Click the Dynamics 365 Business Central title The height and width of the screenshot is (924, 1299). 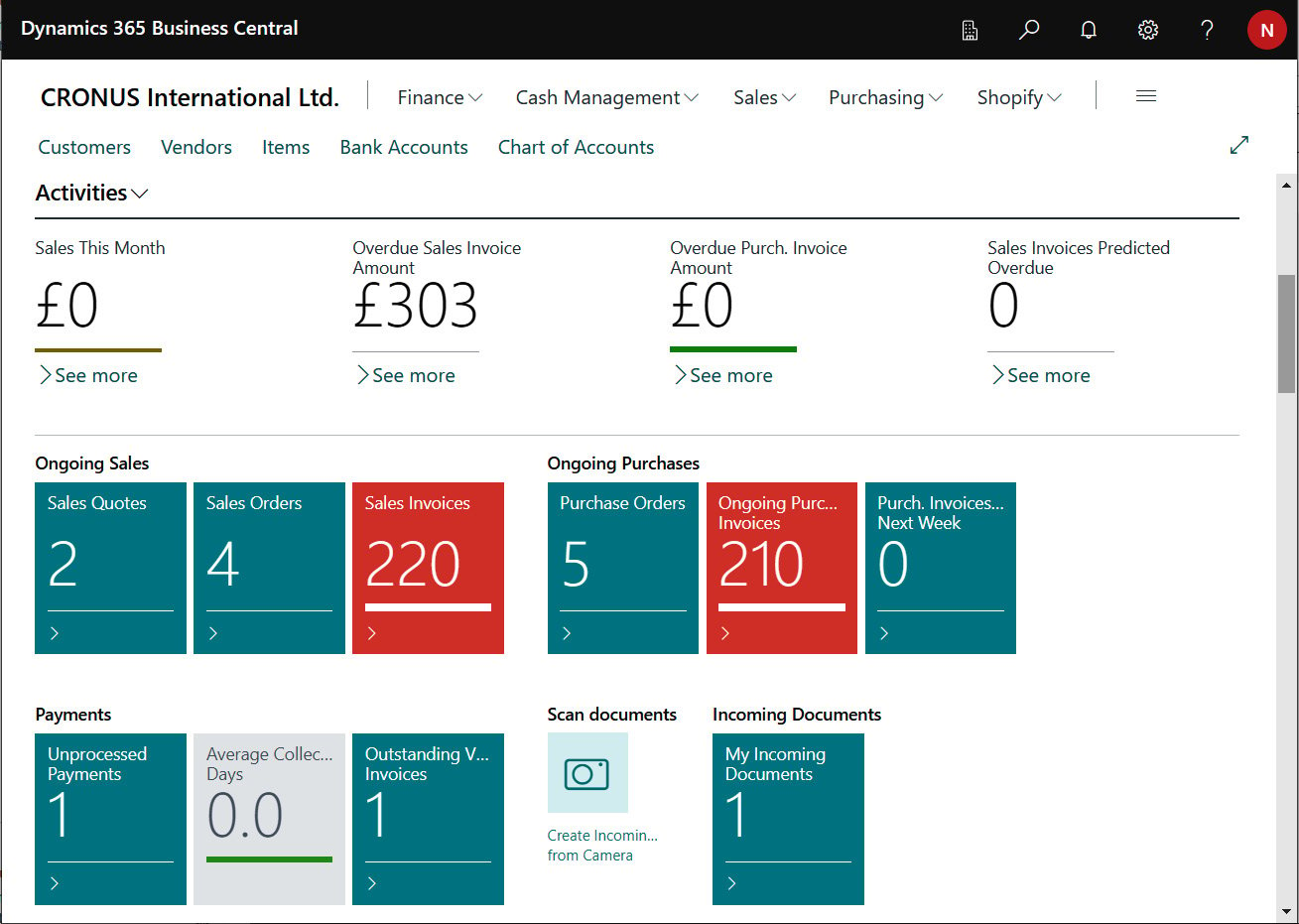pyautogui.click(x=160, y=29)
